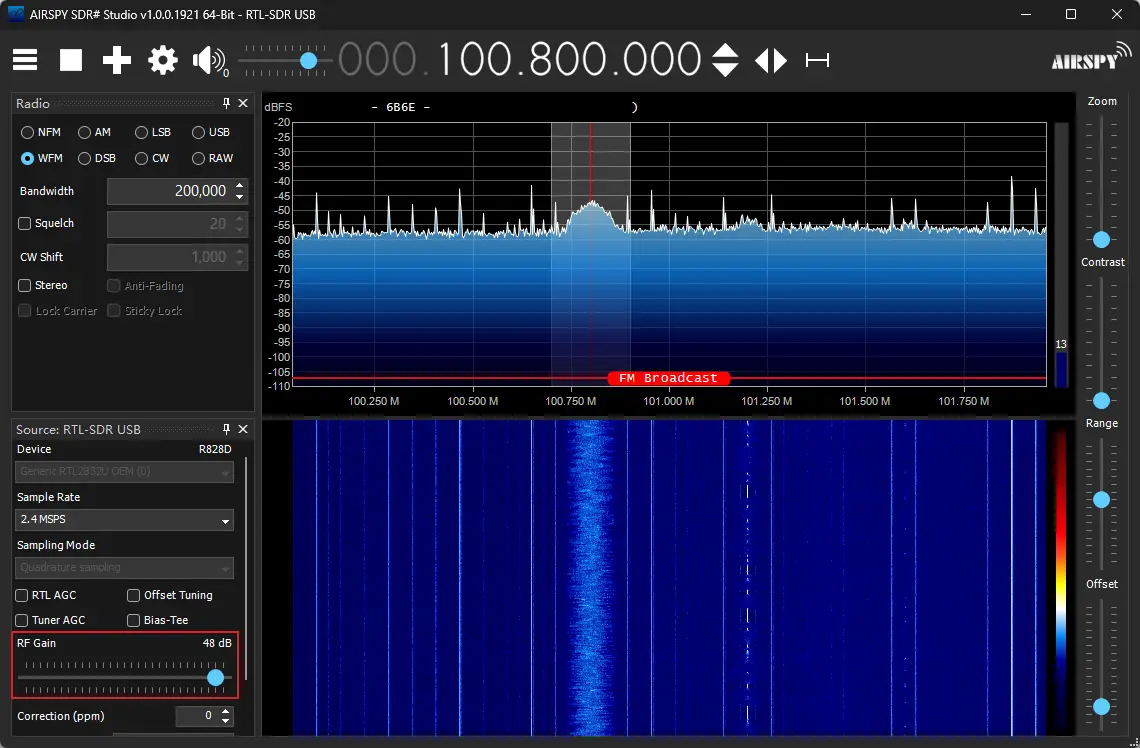Viewport: 1140px width, 748px height.
Task: Click the FM Broadcast band label
Action: [x=668, y=378]
